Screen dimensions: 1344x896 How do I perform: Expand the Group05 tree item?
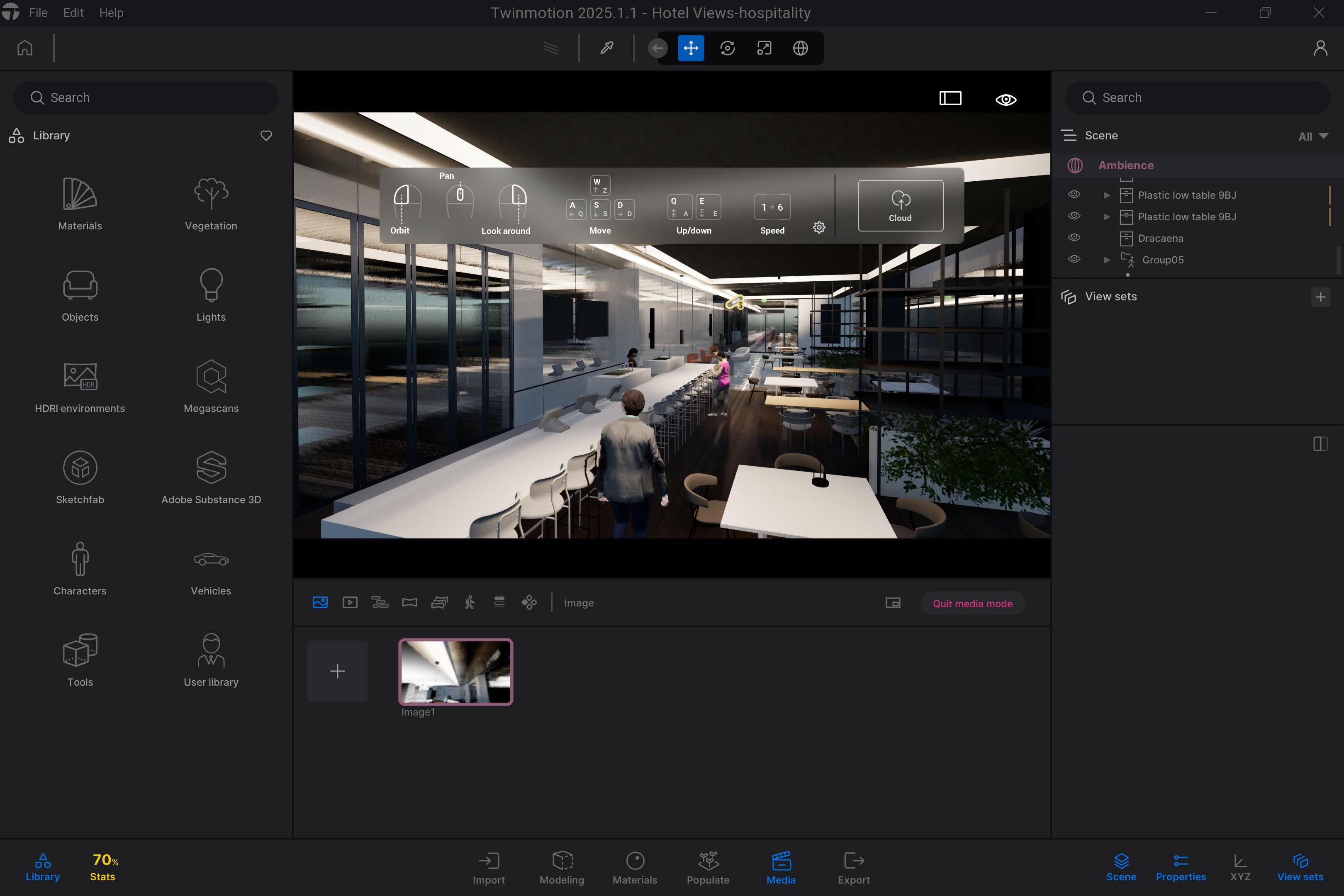point(1106,260)
